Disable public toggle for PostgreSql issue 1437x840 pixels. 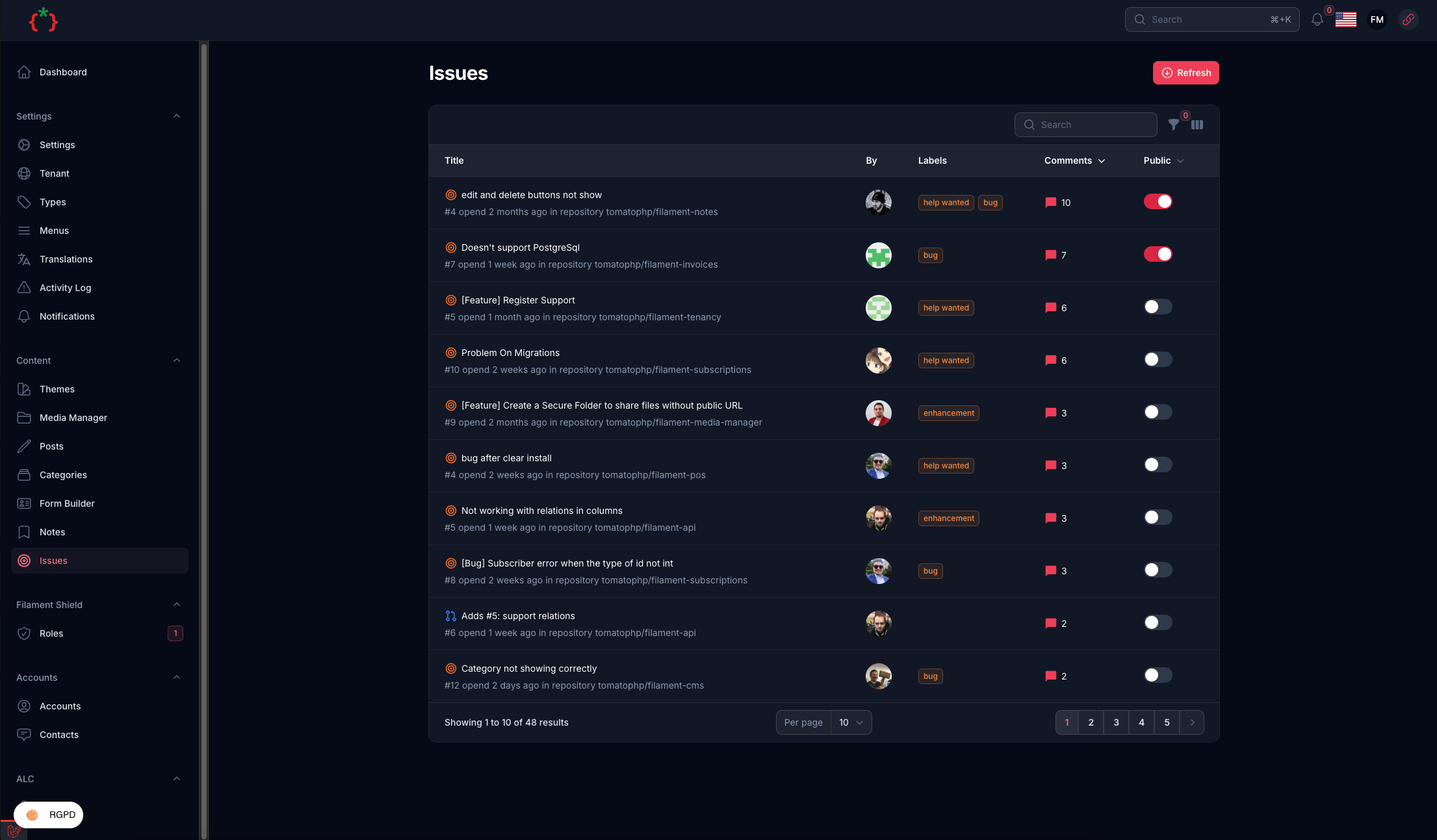click(x=1158, y=254)
